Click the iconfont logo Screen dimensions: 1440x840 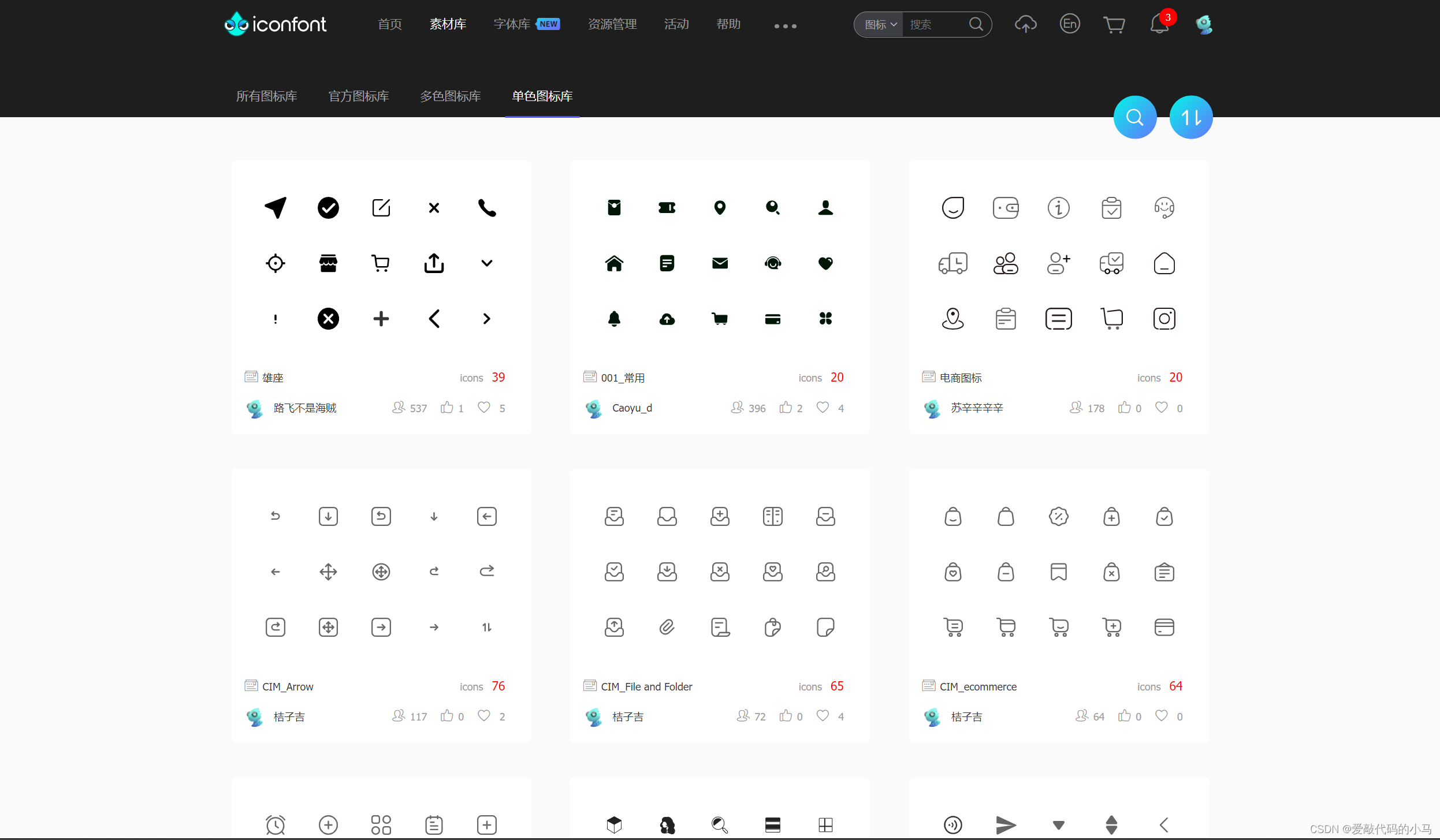tap(275, 24)
